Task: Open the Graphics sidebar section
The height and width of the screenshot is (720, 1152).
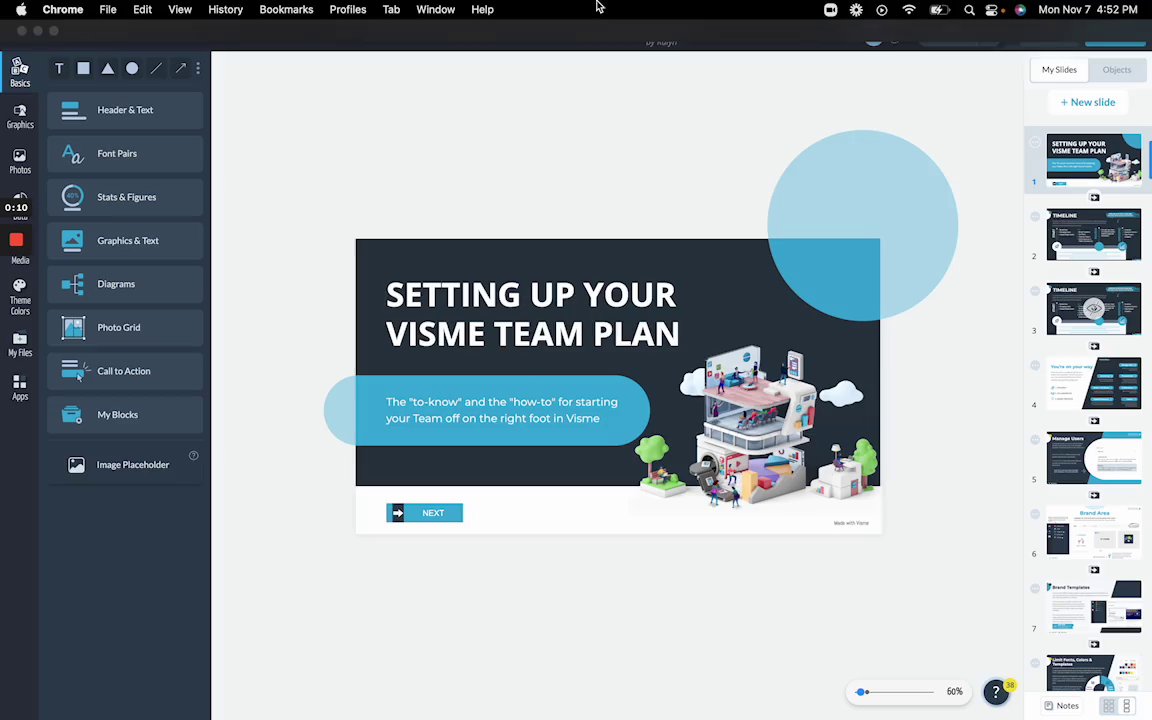Action: point(20,117)
